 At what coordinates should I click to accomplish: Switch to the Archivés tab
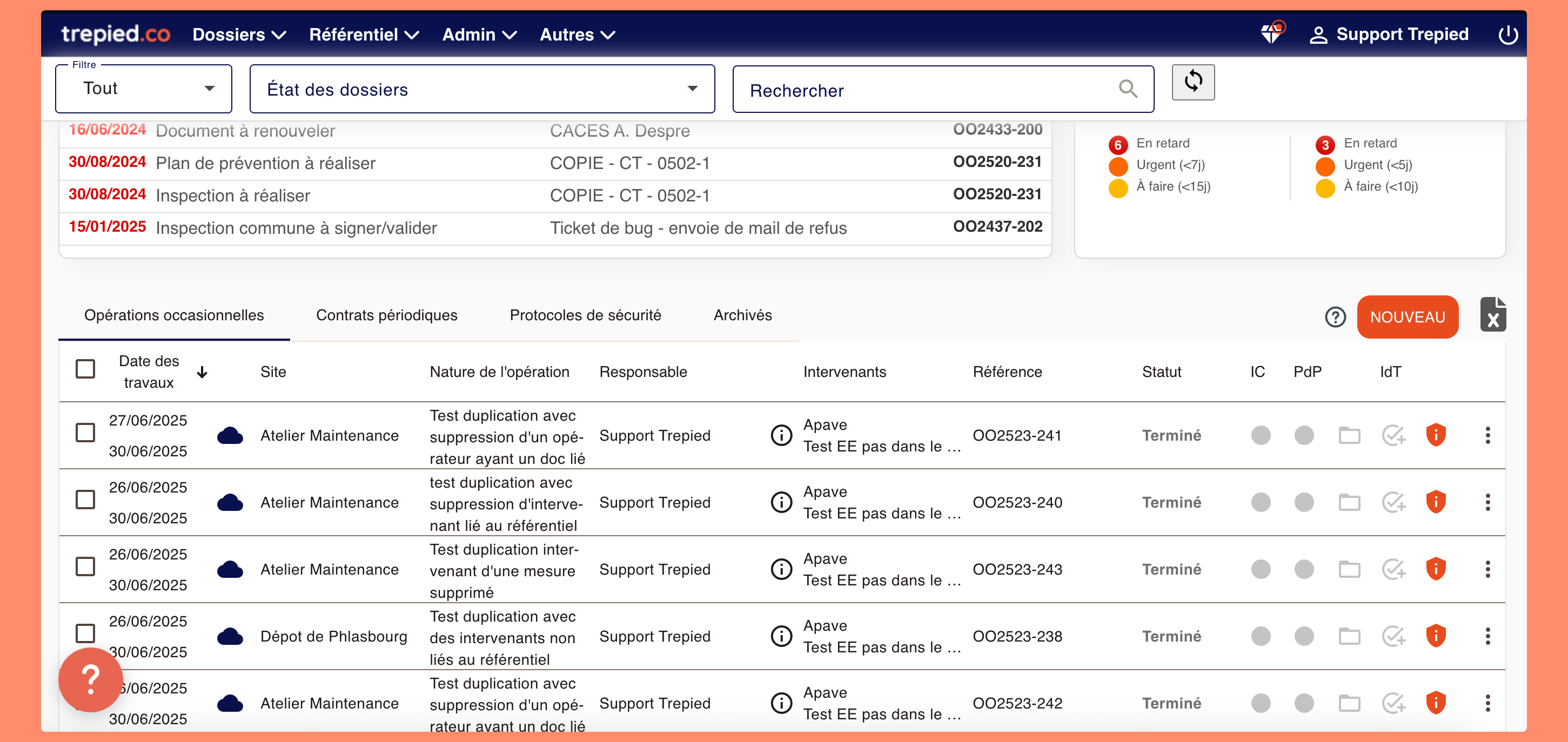pos(742,315)
